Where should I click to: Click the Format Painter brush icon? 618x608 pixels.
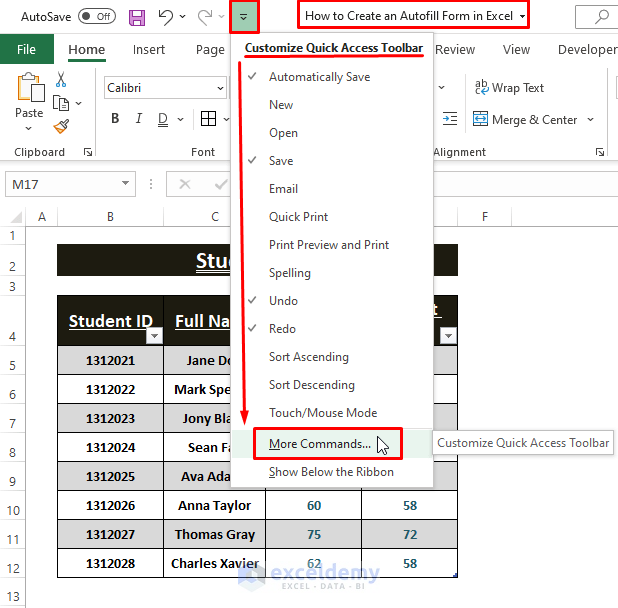point(61,126)
